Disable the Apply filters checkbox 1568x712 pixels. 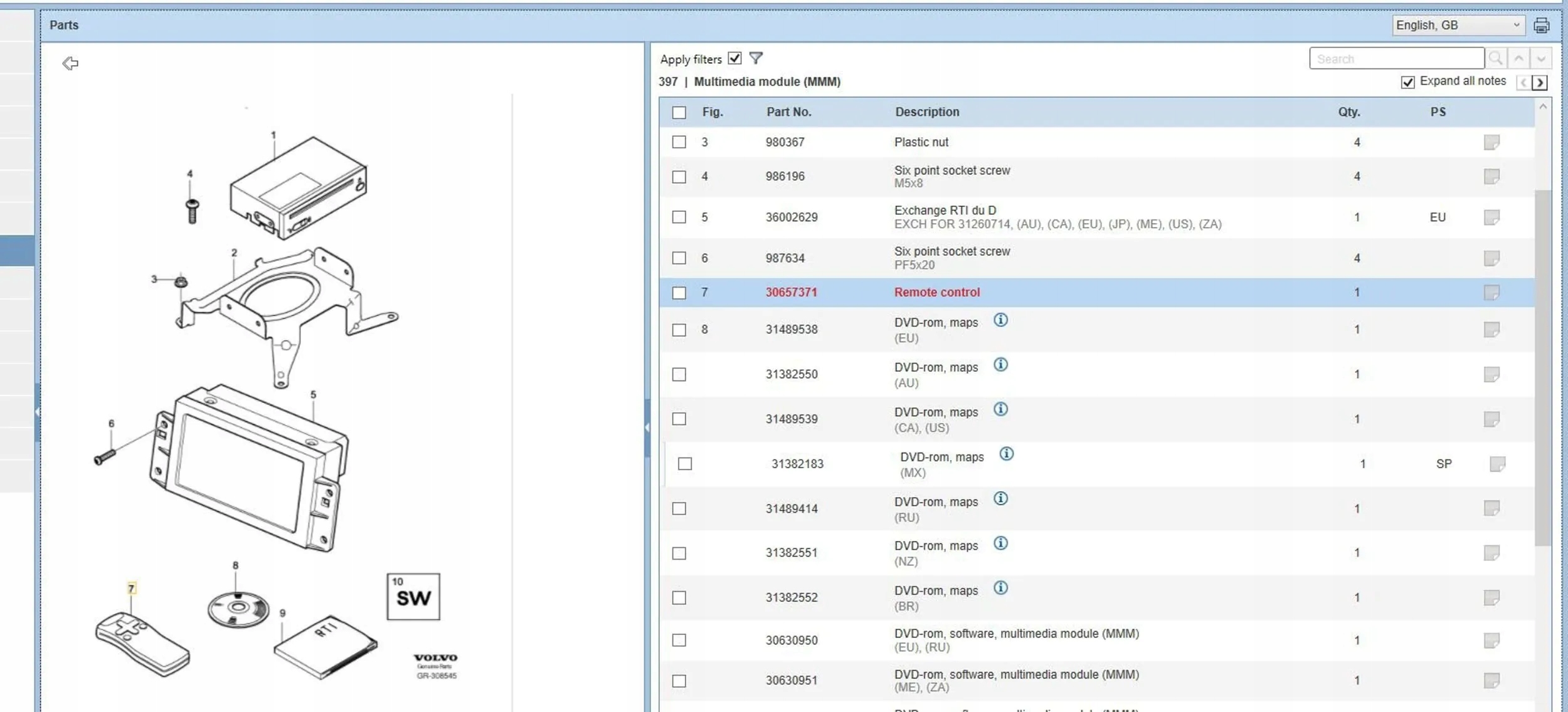[734, 58]
